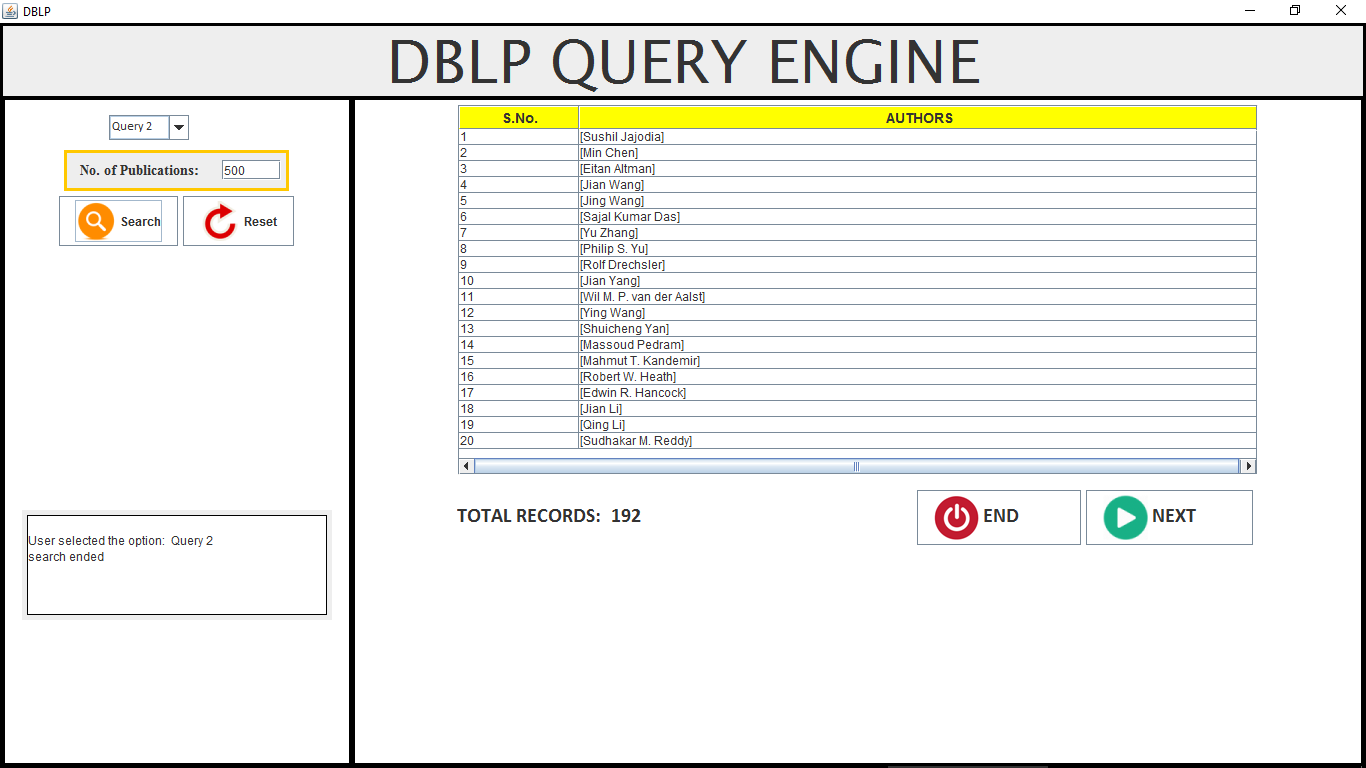Click the horizontal scrollbar thumb
Screen dimensions: 1366x768
pos(856,466)
